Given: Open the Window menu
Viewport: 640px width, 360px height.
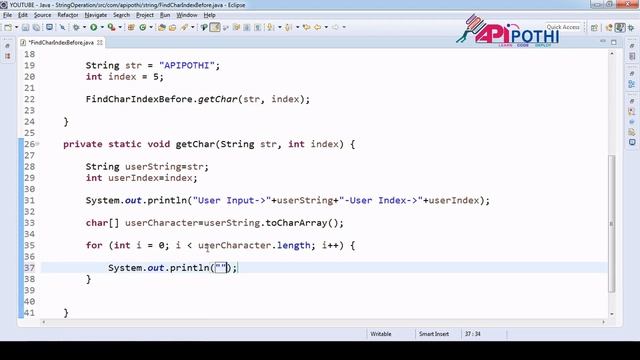Looking at the screenshot, I should pos(187,15).
